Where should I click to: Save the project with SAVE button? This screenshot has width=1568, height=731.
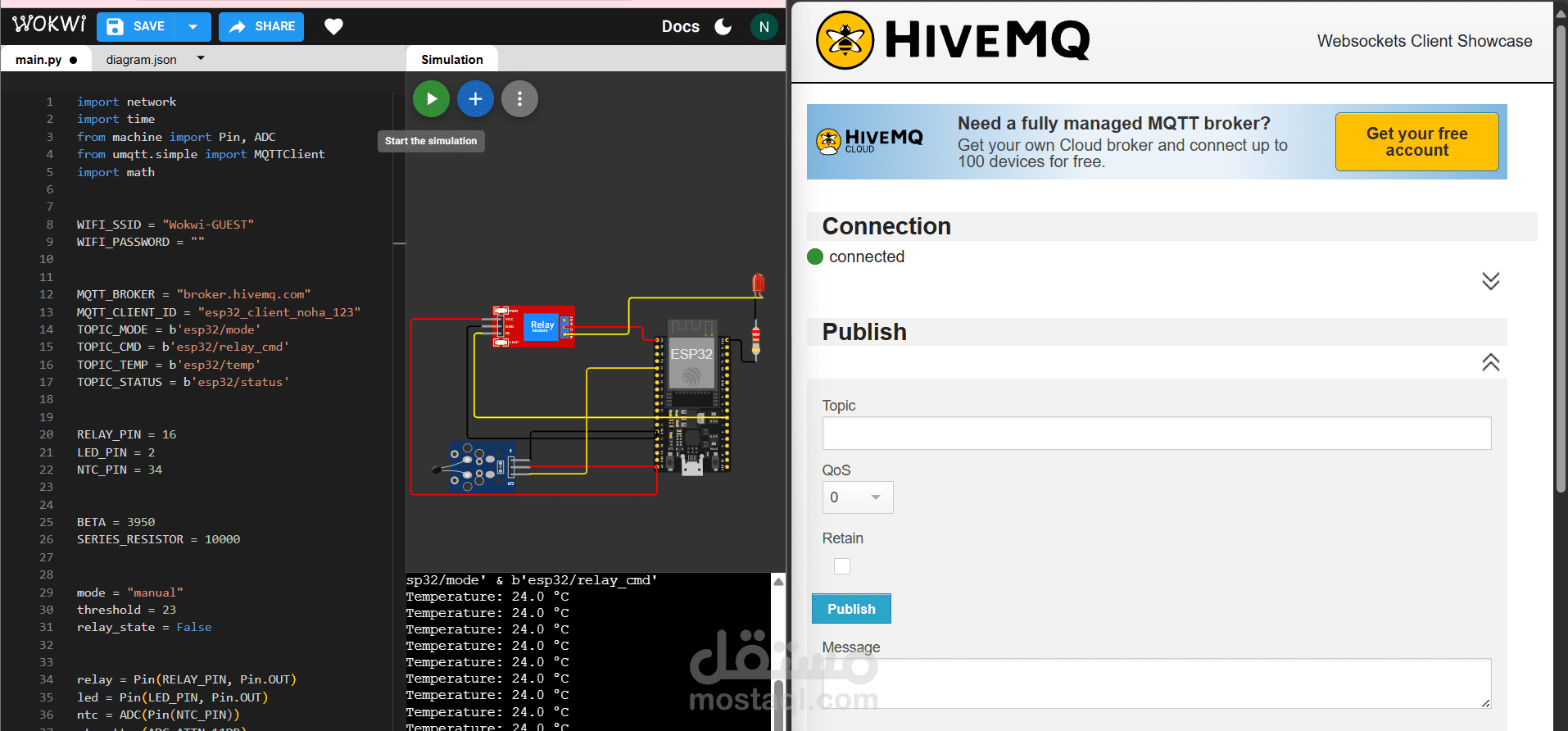tap(135, 26)
